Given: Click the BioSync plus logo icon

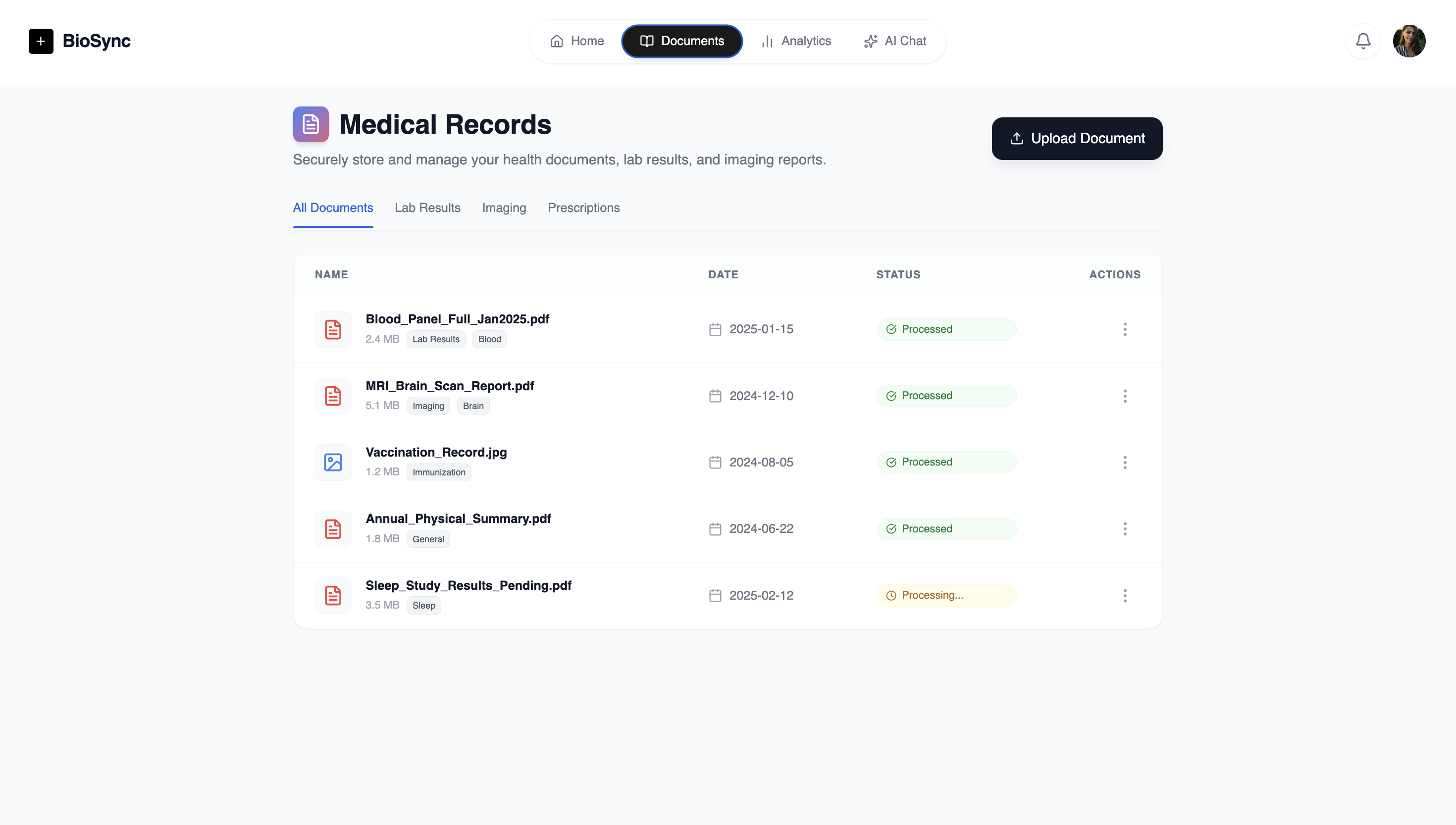Looking at the screenshot, I should 41,41.
